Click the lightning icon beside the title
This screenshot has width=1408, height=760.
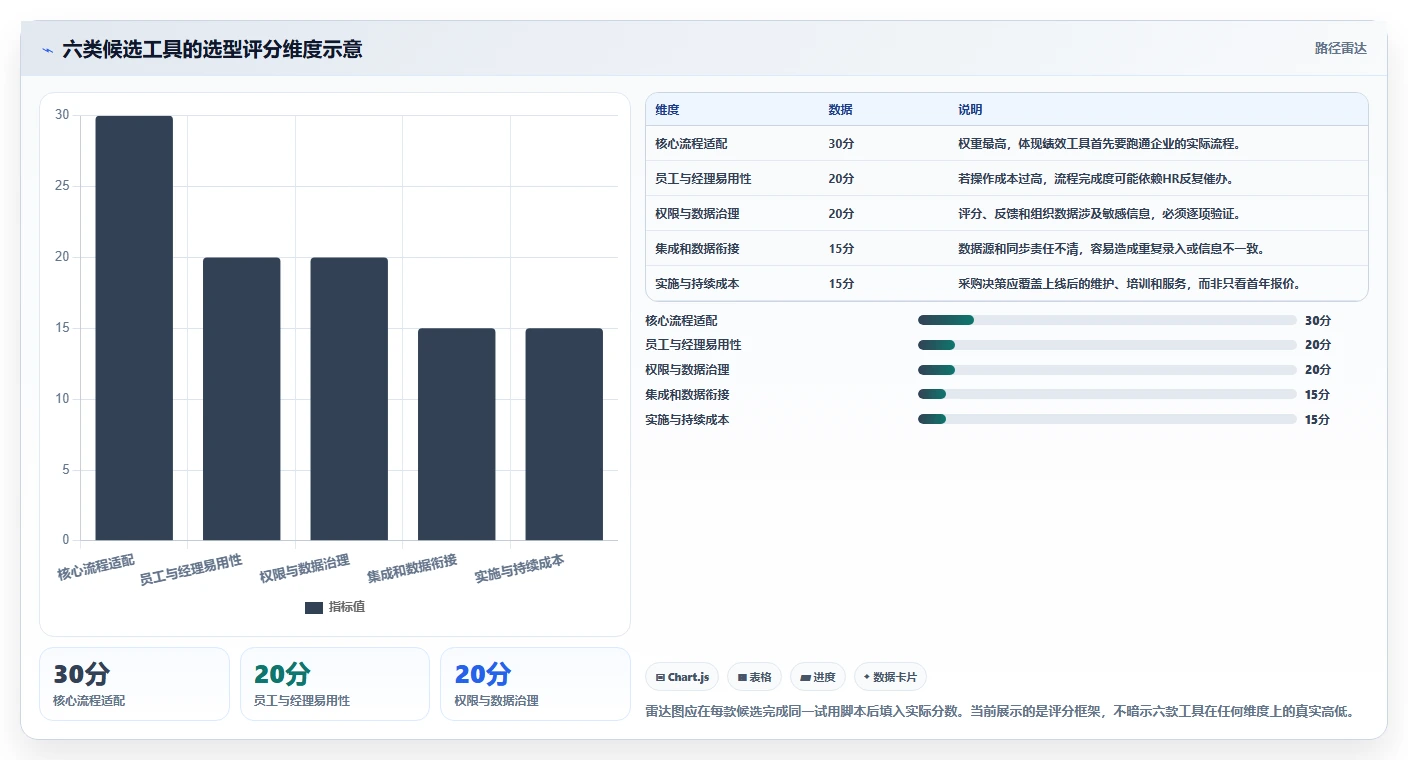click(x=47, y=49)
